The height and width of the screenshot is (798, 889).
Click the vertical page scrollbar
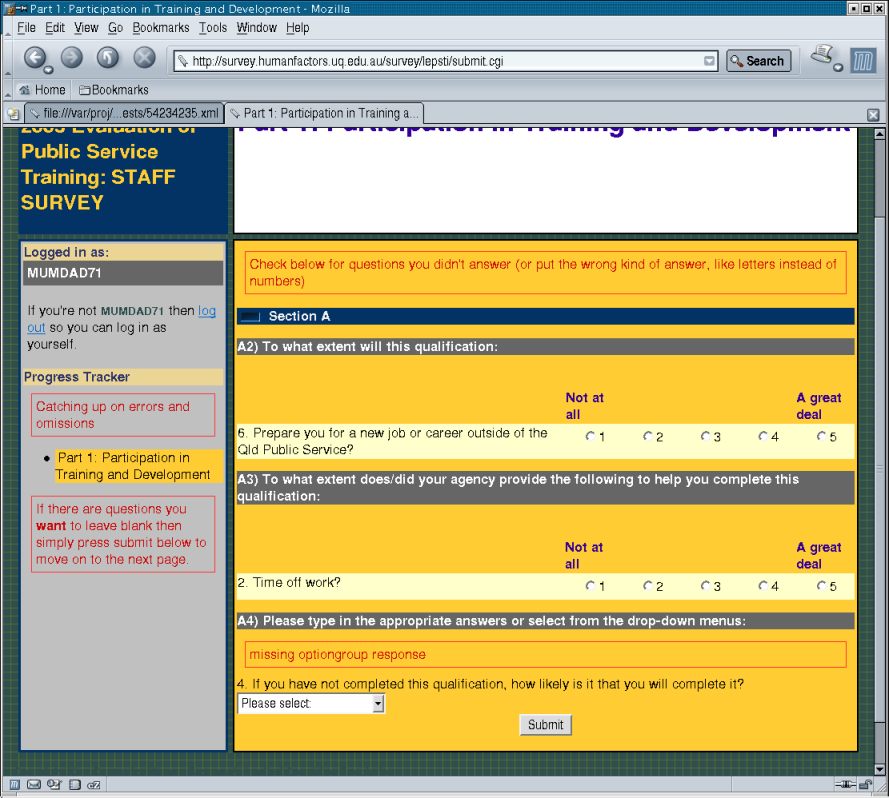pyautogui.click(x=879, y=450)
